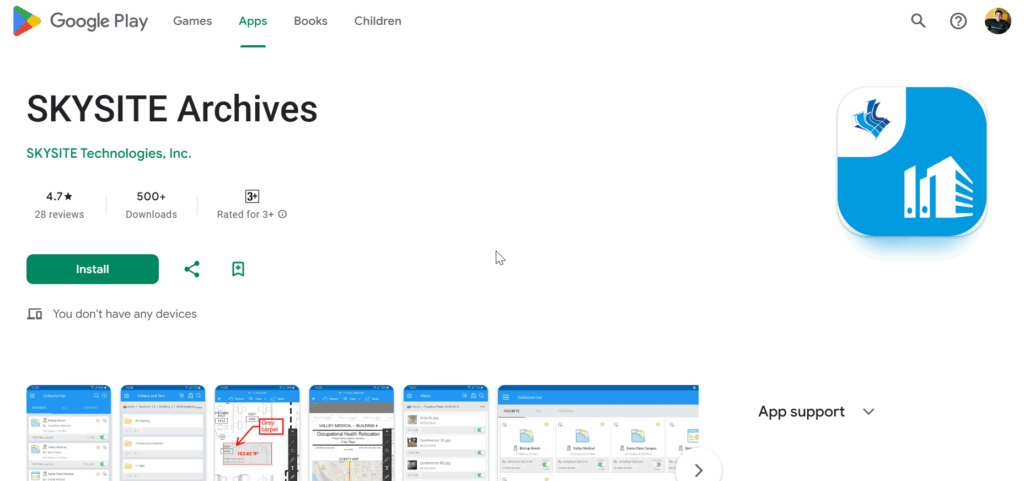Add to wishlist with bookmark icon
Screen dimensions: 1024x481
click(238, 269)
